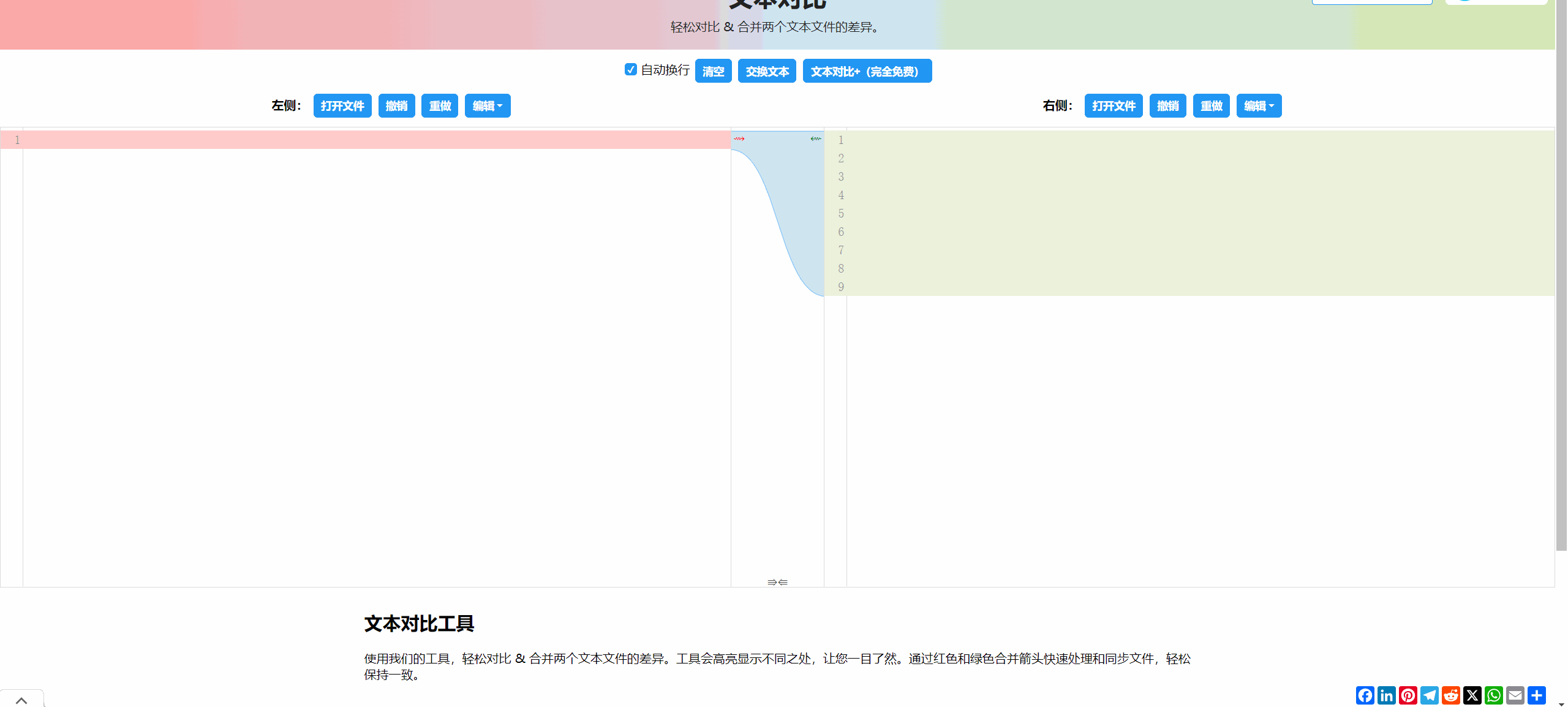Screen dimensions: 1568x707
Task: Click right-side 撤销 button
Action: pyautogui.click(x=1167, y=106)
